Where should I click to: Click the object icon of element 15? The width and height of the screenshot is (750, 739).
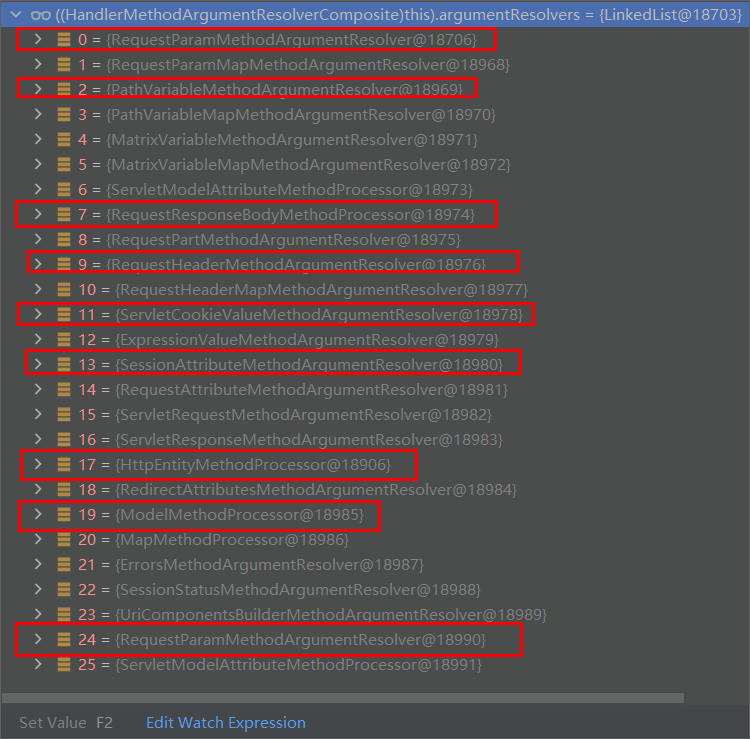[64, 414]
